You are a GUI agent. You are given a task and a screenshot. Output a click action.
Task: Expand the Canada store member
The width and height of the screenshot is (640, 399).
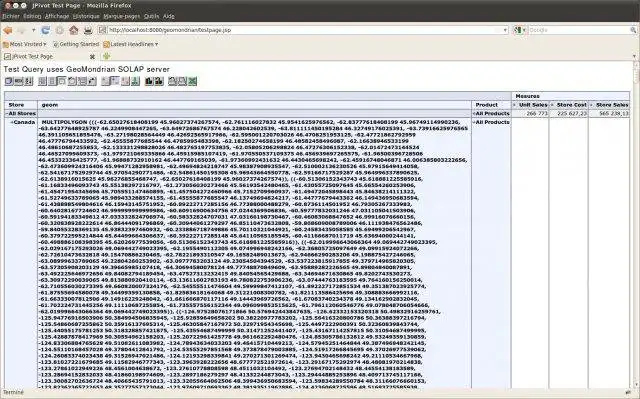[12, 122]
